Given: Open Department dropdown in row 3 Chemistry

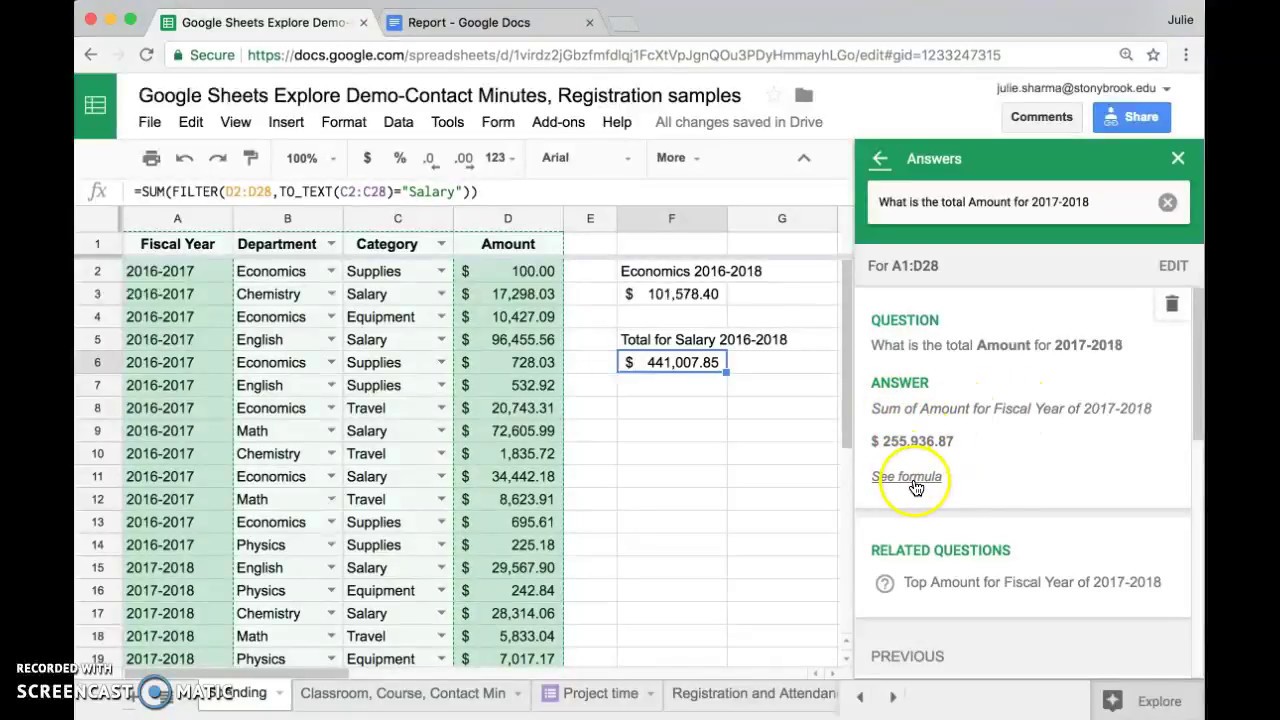Looking at the screenshot, I should (331, 294).
